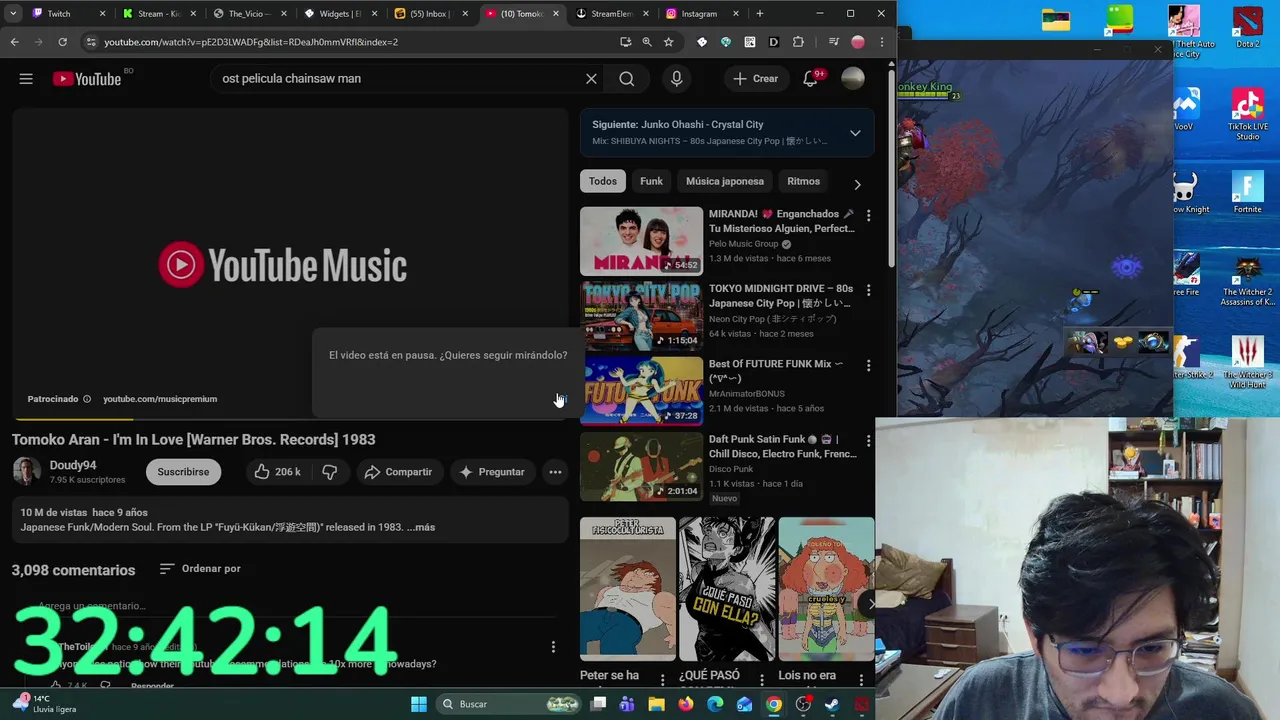1280x720 pixels.
Task: Select the Funk filter chip
Action: (651, 181)
